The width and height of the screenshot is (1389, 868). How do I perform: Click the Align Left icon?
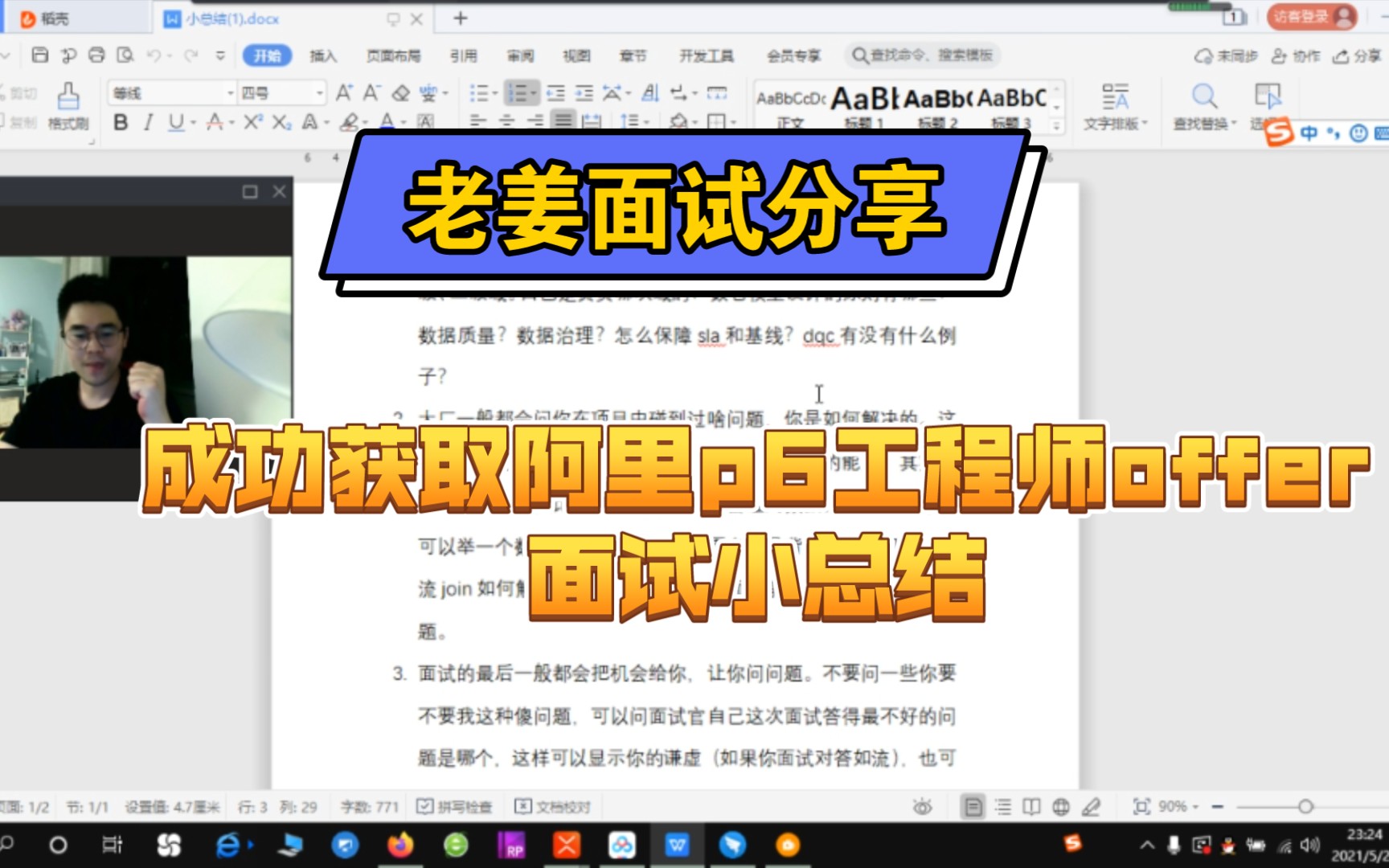point(478,121)
